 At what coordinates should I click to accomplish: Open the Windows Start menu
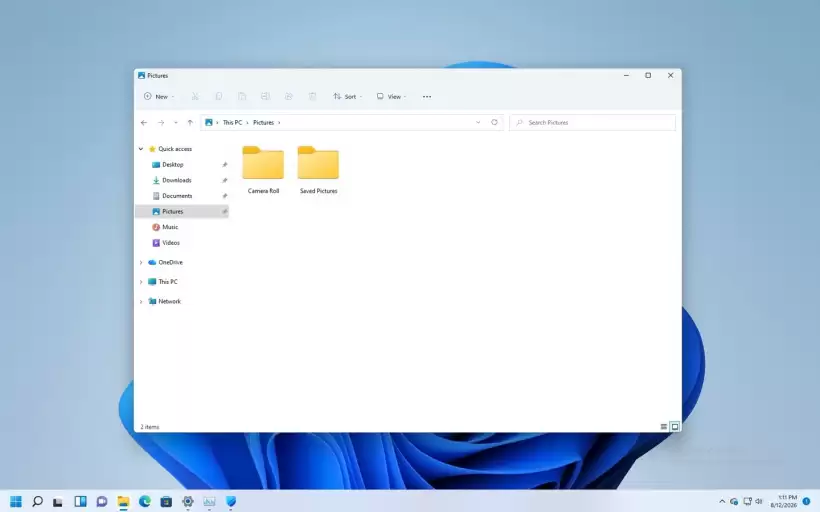coord(16,502)
